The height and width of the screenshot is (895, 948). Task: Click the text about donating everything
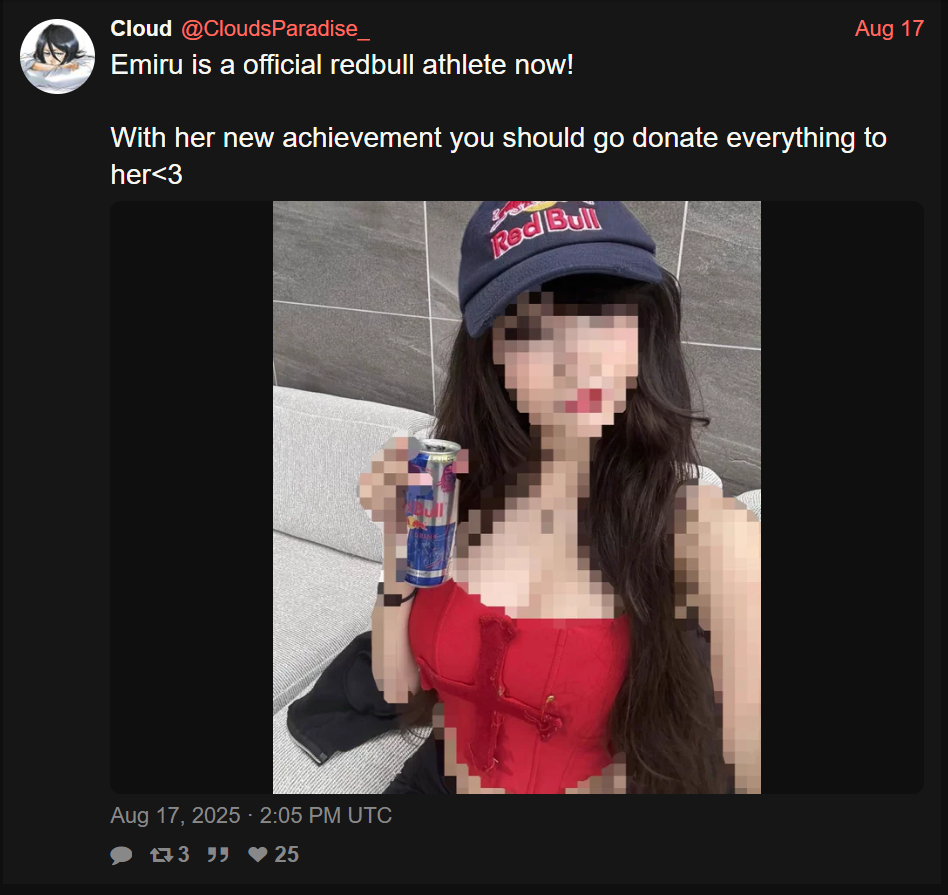pyautogui.click(x=498, y=156)
